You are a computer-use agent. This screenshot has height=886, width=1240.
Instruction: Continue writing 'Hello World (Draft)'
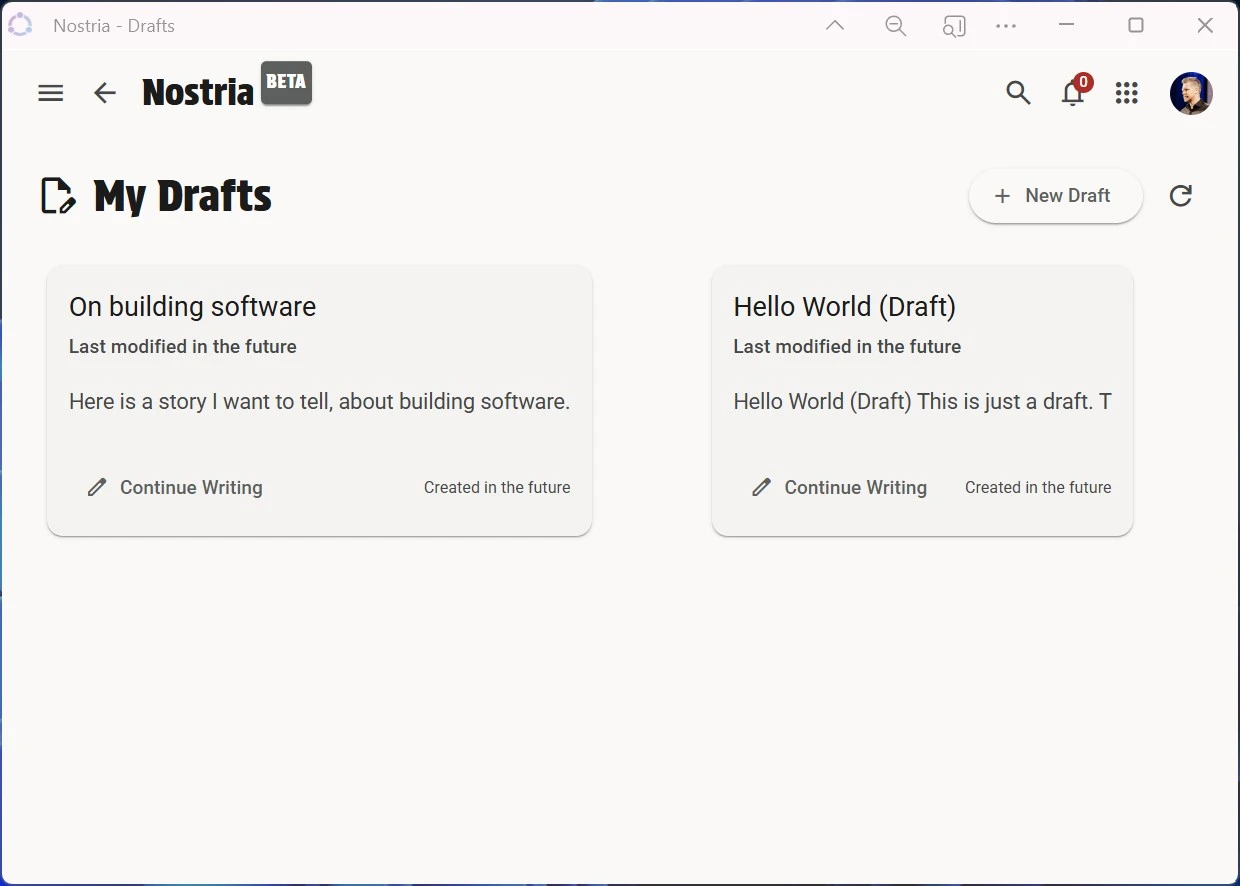839,488
